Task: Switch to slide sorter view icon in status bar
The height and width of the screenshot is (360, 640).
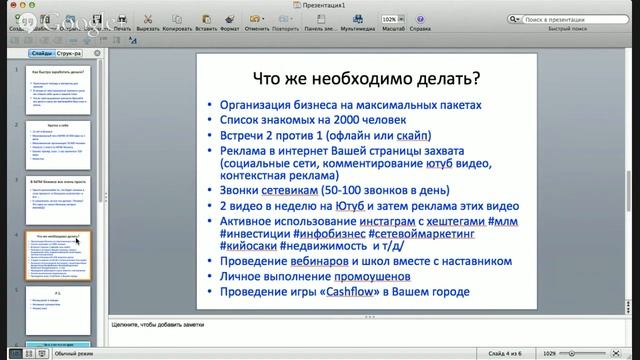Action: [x=29, y=353]
